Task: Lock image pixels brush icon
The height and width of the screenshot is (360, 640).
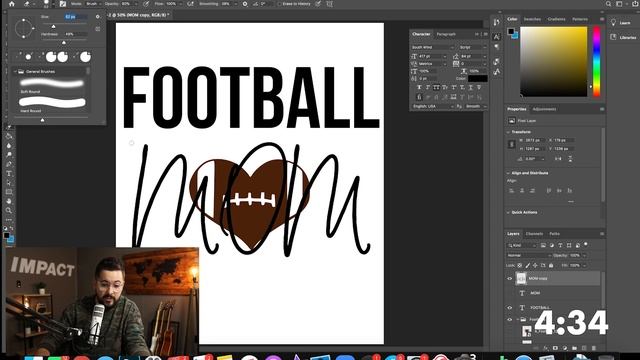Action: 528,265
